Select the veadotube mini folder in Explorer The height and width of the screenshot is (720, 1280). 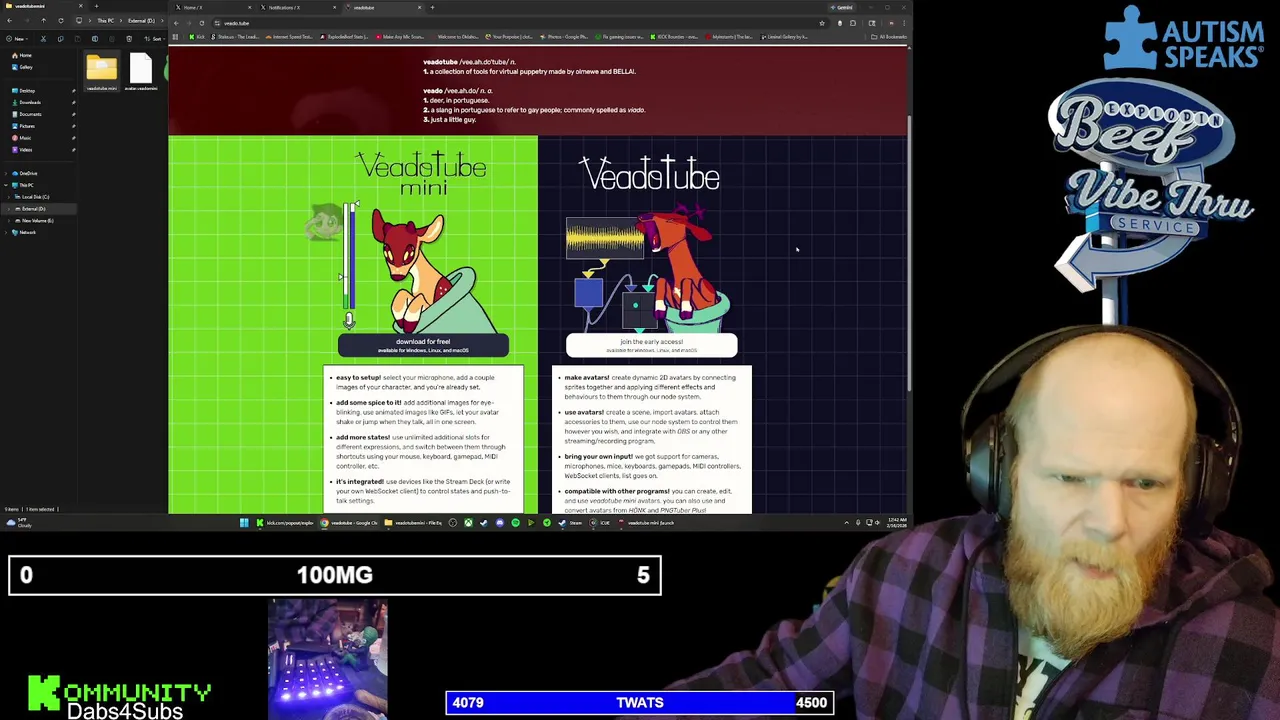point(101,73)
